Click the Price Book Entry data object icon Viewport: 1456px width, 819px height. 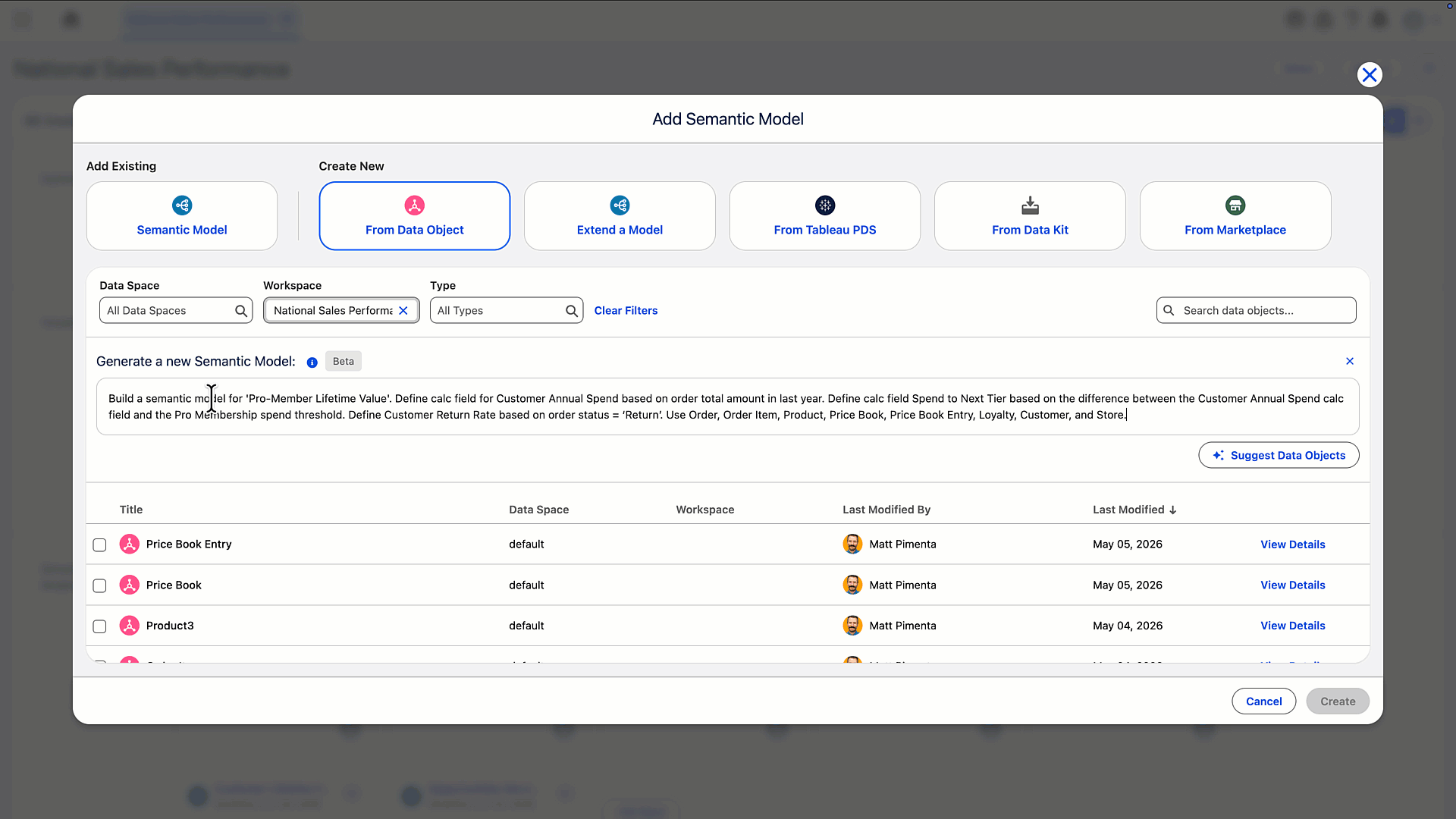coord(130,544)
